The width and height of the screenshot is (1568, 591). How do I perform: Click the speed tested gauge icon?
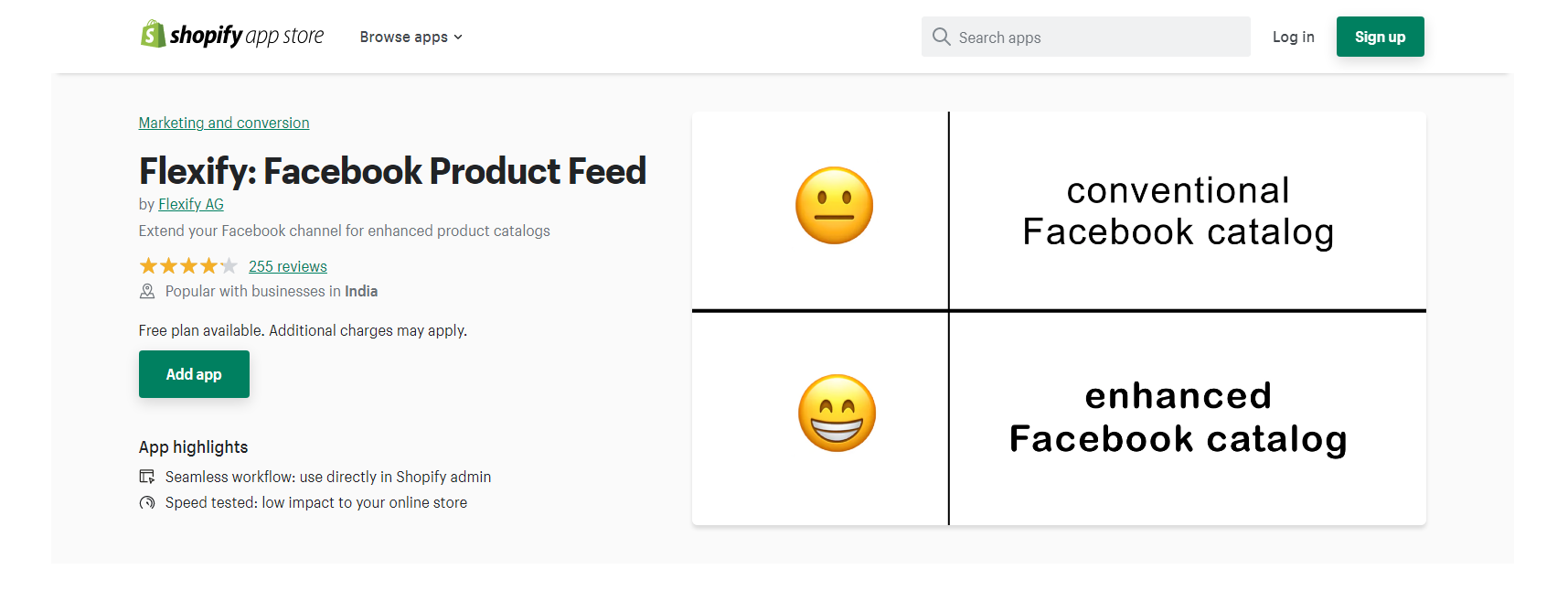click(x=147, y=502)
